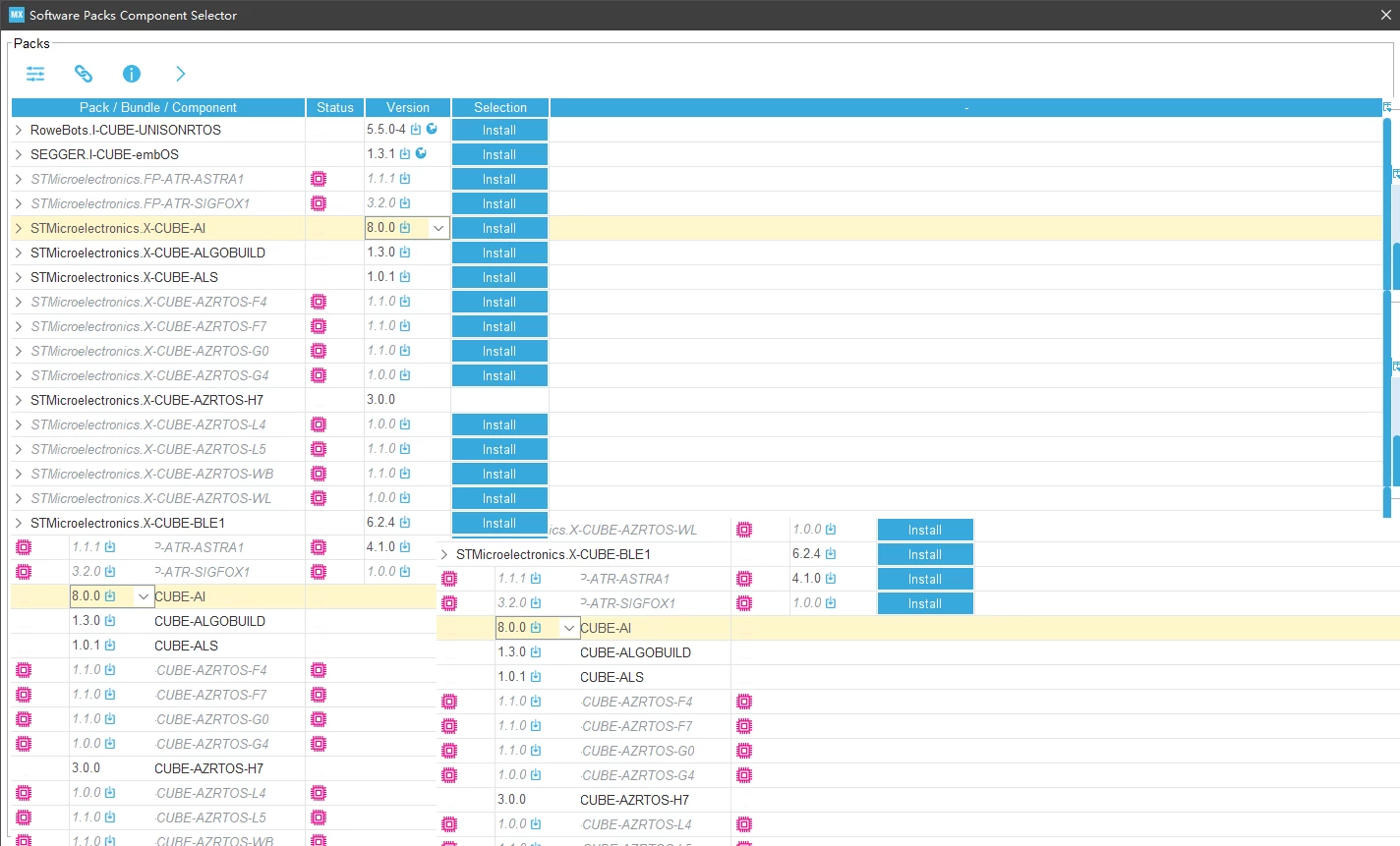Viewport: 1400px width, 846px height.
Task: Install the SEGGER.I-CUBE-embOS pack
Action: 499,154
